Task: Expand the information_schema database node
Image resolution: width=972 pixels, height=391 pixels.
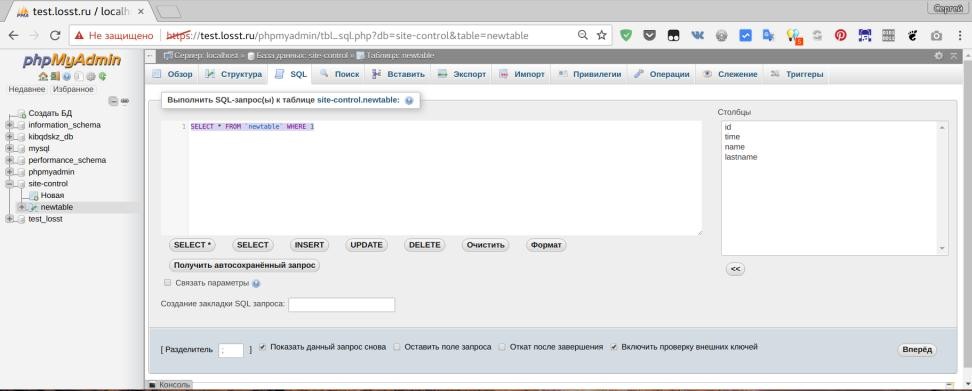Action: [9, 125]
